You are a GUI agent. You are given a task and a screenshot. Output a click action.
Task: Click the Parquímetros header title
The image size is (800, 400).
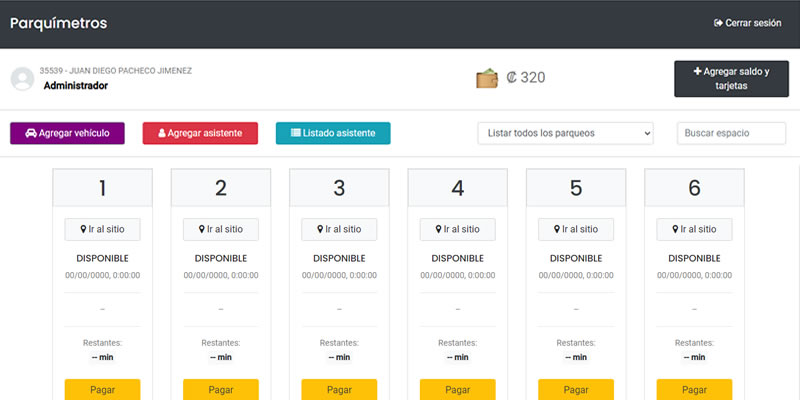[x=58, y=23]
